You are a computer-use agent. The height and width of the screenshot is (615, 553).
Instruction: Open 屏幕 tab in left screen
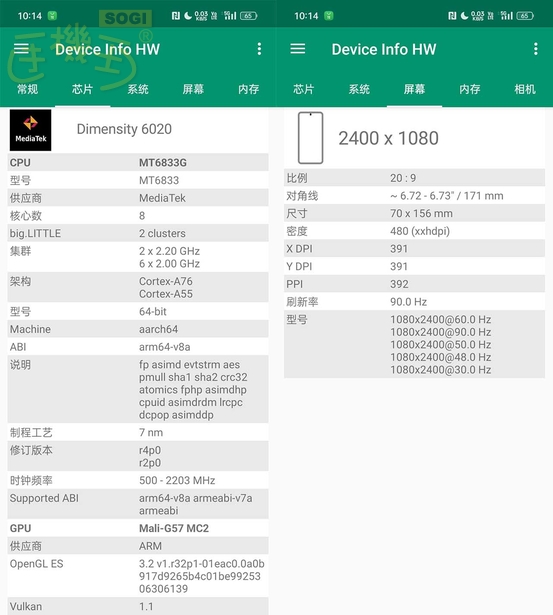(193, 89)
